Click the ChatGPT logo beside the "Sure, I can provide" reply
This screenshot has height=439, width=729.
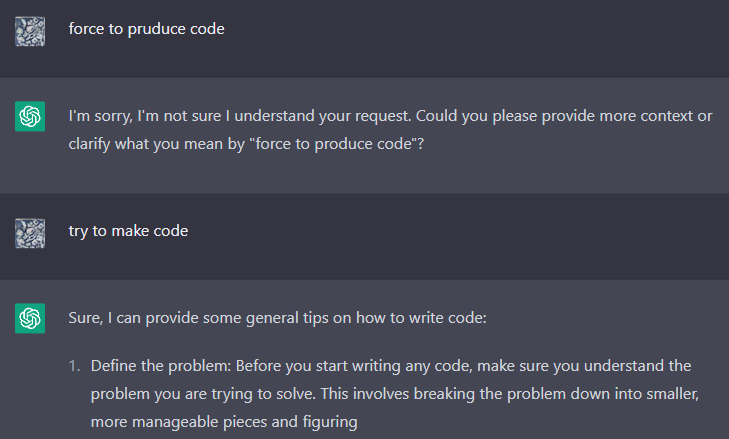coord(31,319)
